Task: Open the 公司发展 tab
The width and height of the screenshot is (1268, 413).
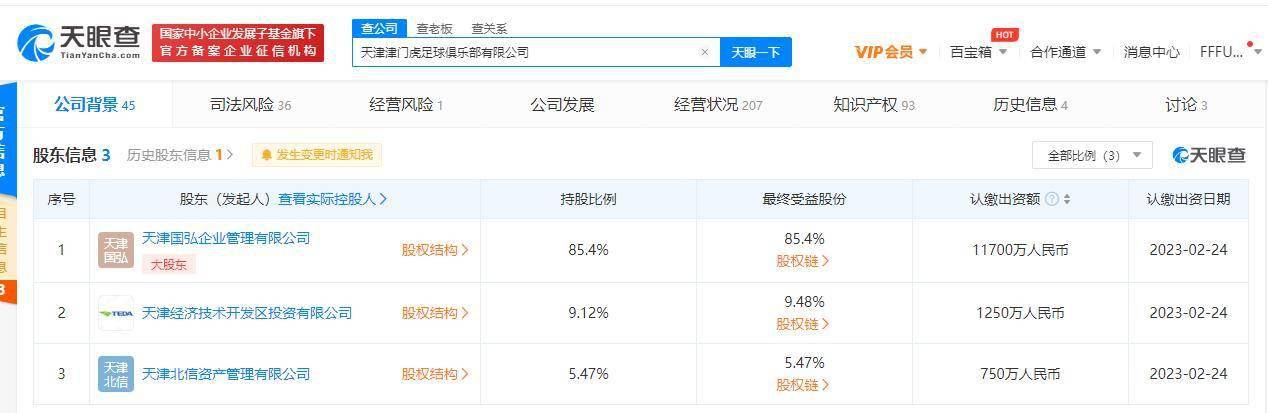Action: click(562, 105)
